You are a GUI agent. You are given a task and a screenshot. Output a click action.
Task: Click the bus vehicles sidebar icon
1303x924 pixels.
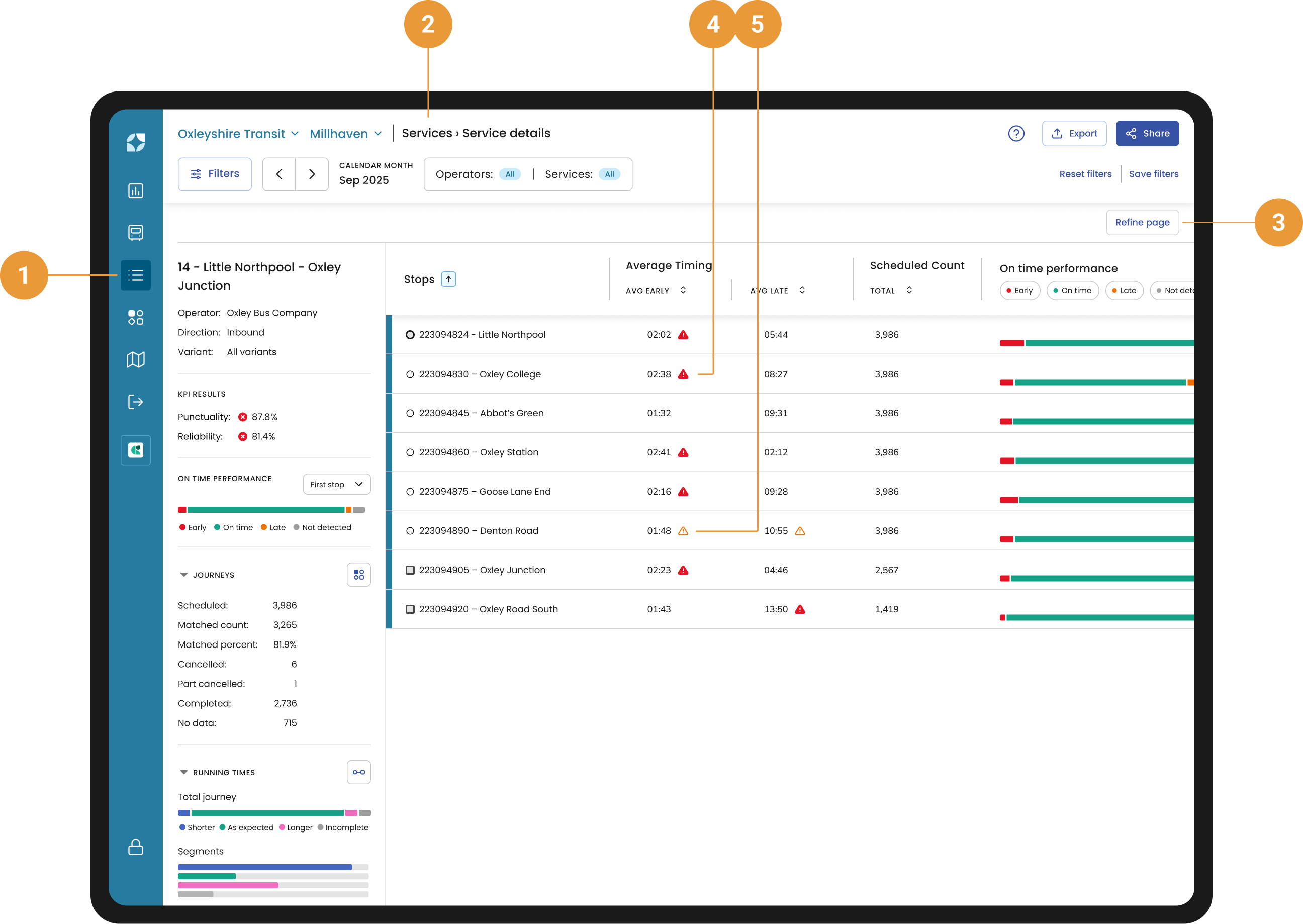(x=135, y=233)
